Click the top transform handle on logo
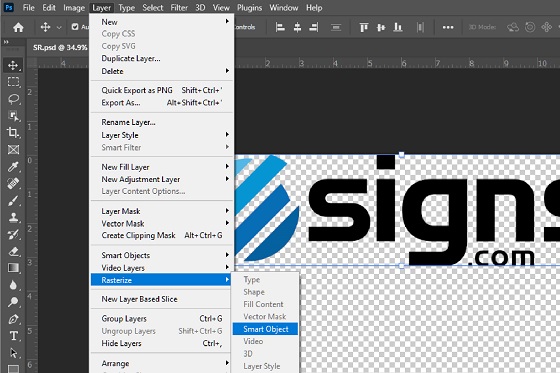560x373 pixels. click(401, 155)
